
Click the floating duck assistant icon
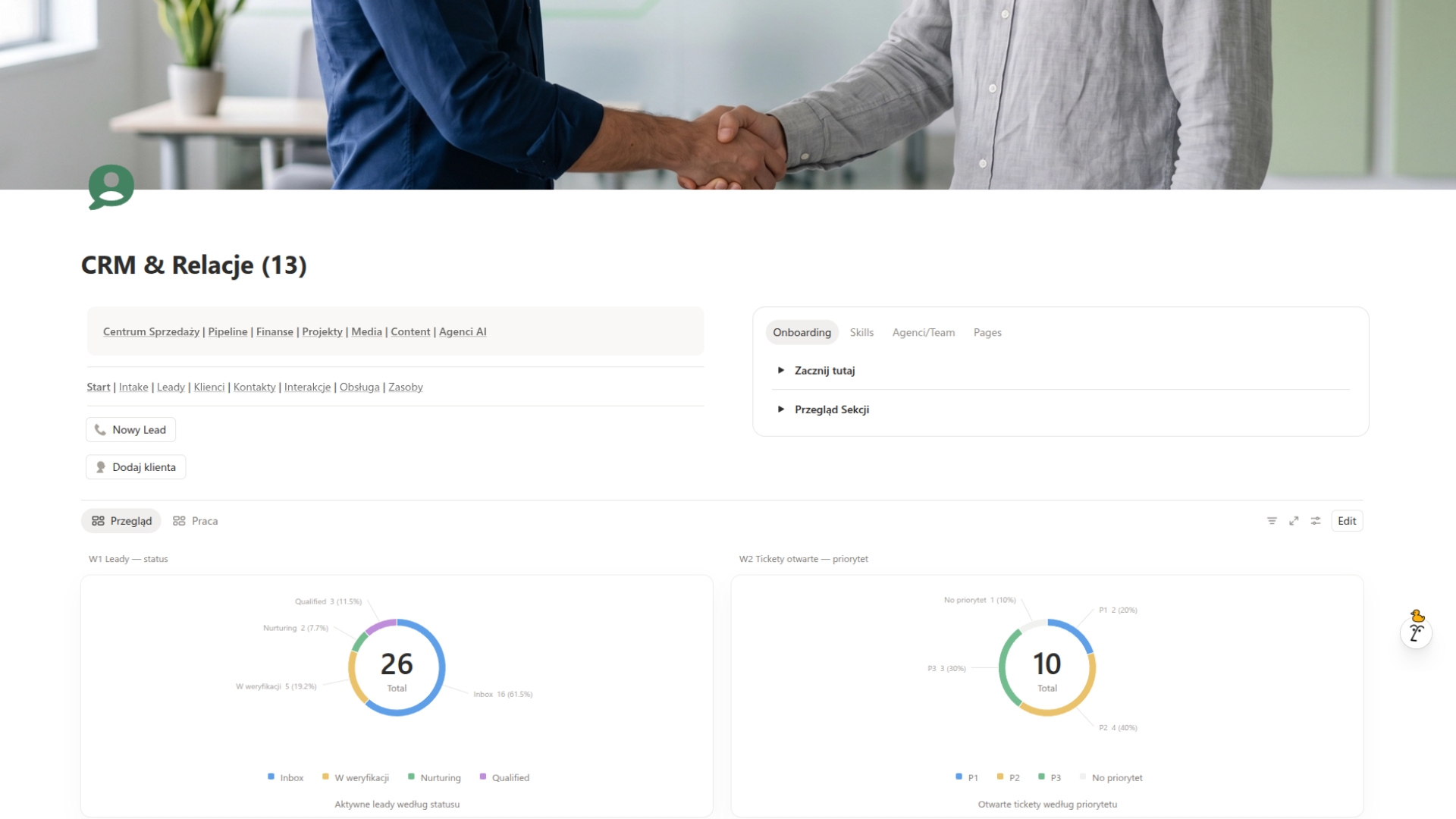tap(1416, 629)
